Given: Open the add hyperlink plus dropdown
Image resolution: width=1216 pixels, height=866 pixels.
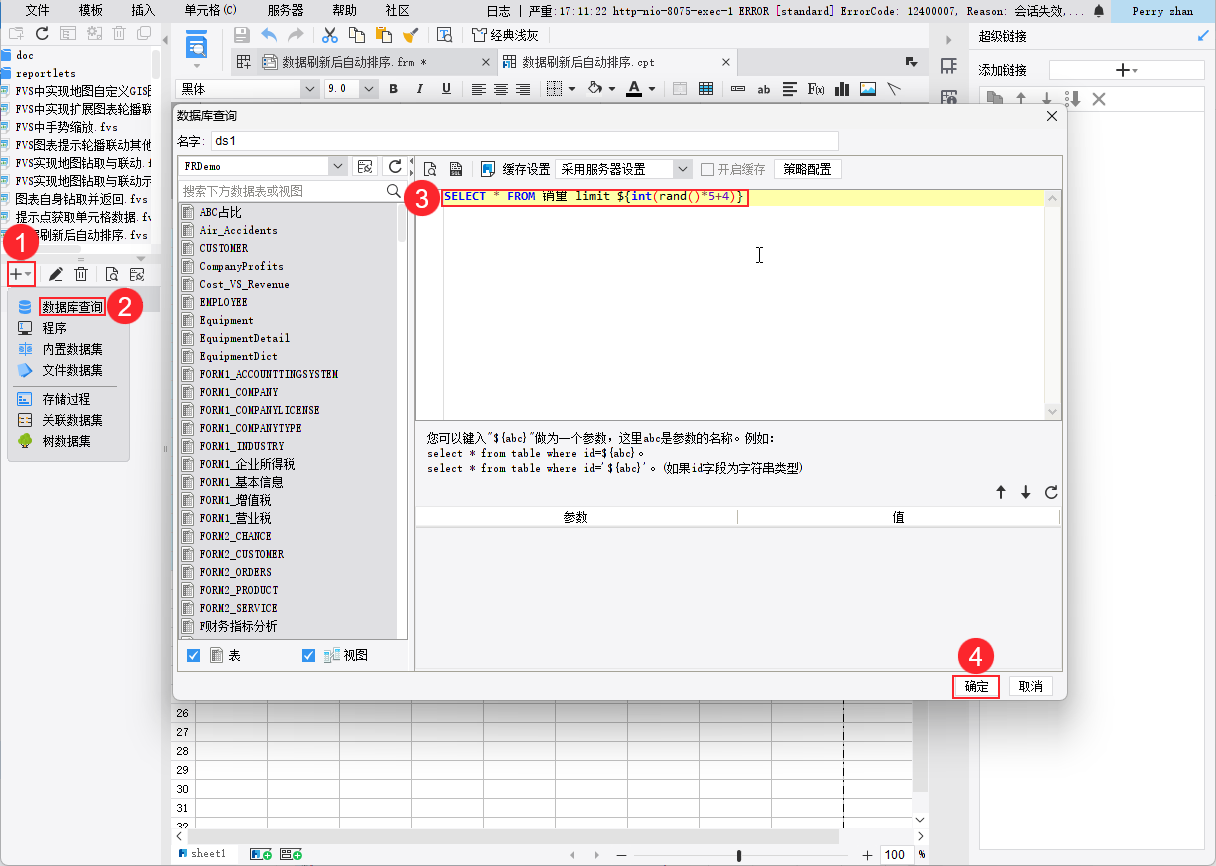Looking at the screenshot, I should [1126, 70].
